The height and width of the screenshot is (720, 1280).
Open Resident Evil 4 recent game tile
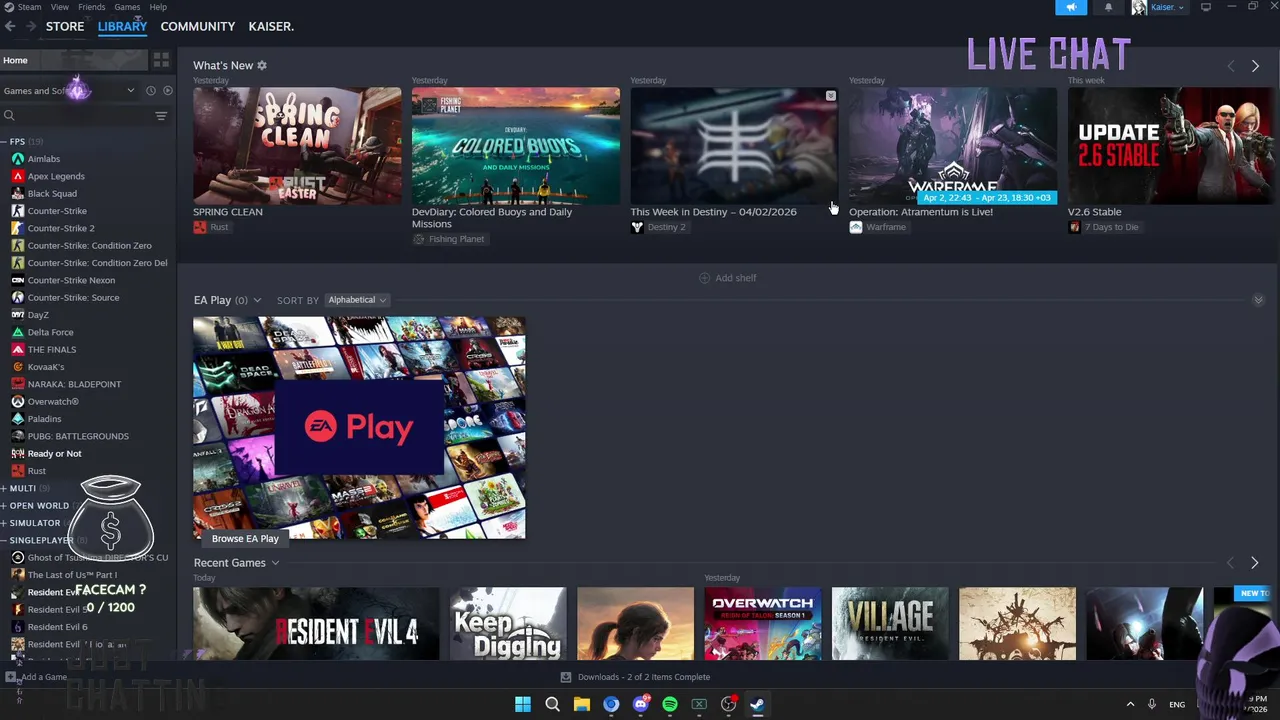(316, 624)
